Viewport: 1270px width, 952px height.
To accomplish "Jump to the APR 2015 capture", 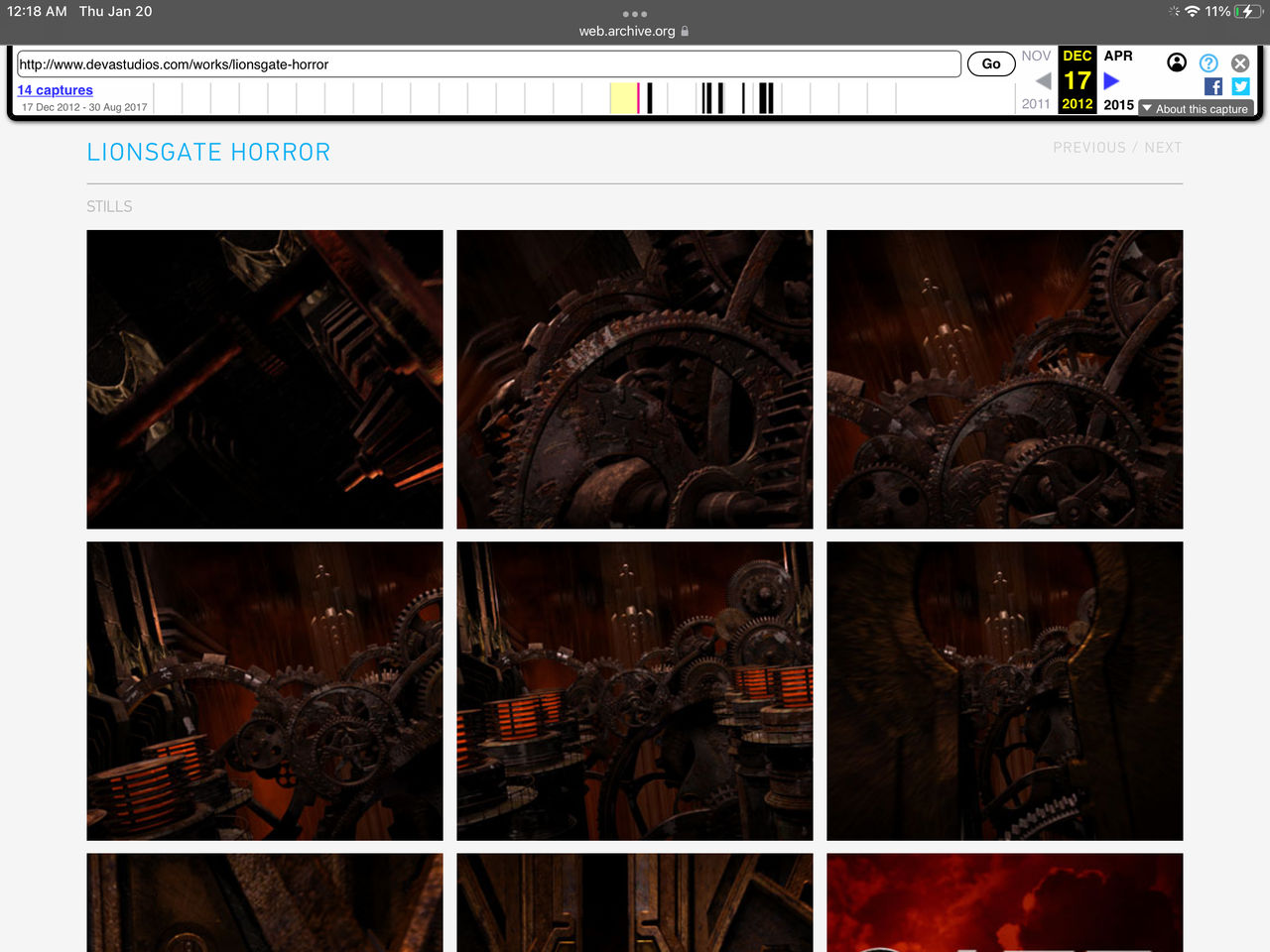I will pyautogui.click(x=1118, y=80).
